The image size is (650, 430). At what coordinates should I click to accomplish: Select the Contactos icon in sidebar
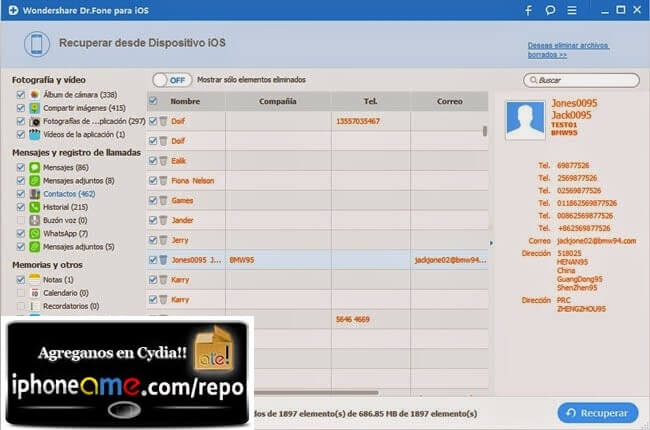(34, 194)
